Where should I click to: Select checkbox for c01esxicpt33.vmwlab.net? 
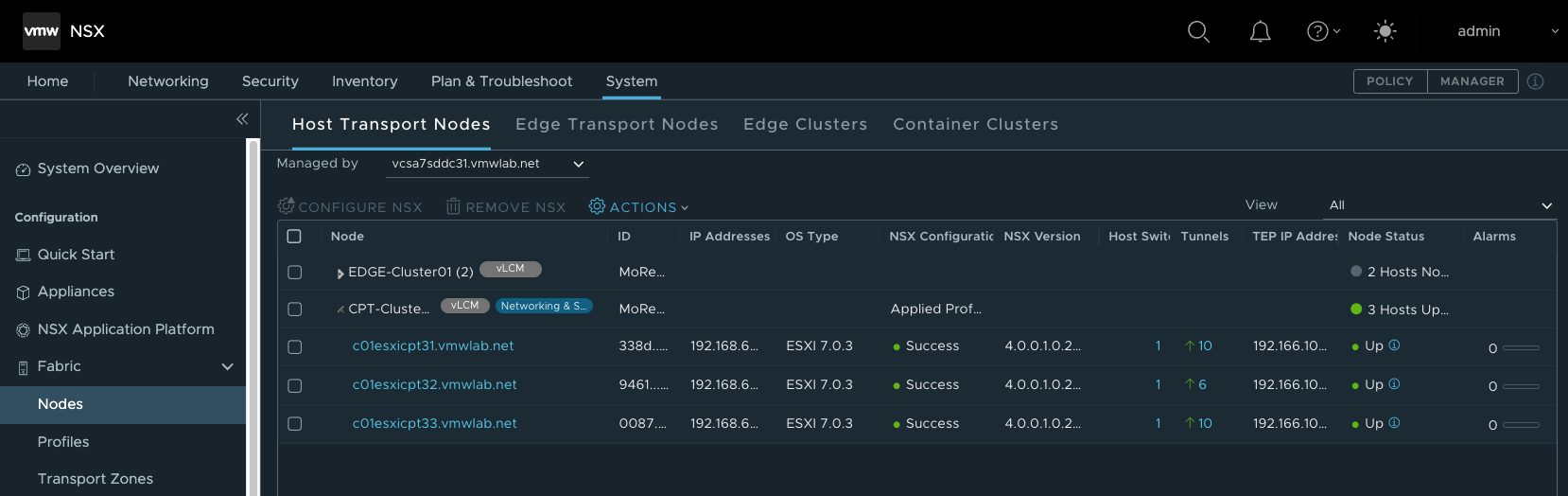tap(294, 424)
